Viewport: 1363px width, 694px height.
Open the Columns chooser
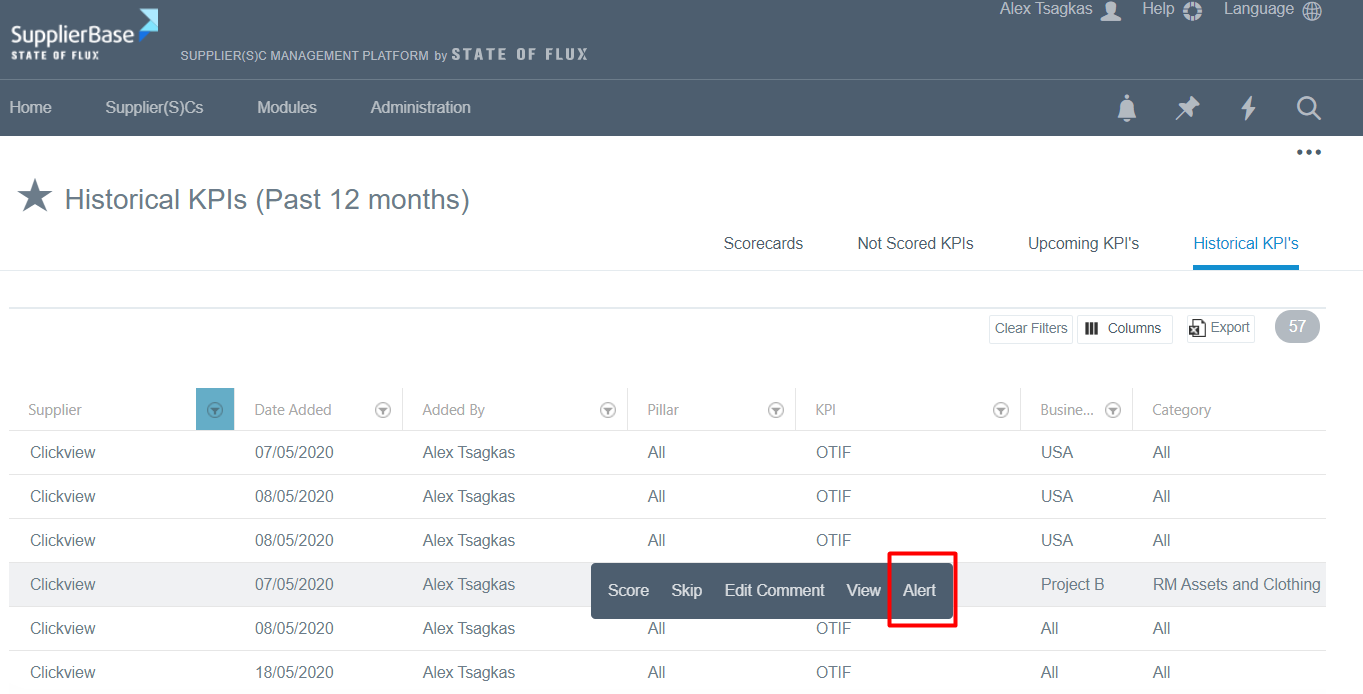[x=1124, y=328]
